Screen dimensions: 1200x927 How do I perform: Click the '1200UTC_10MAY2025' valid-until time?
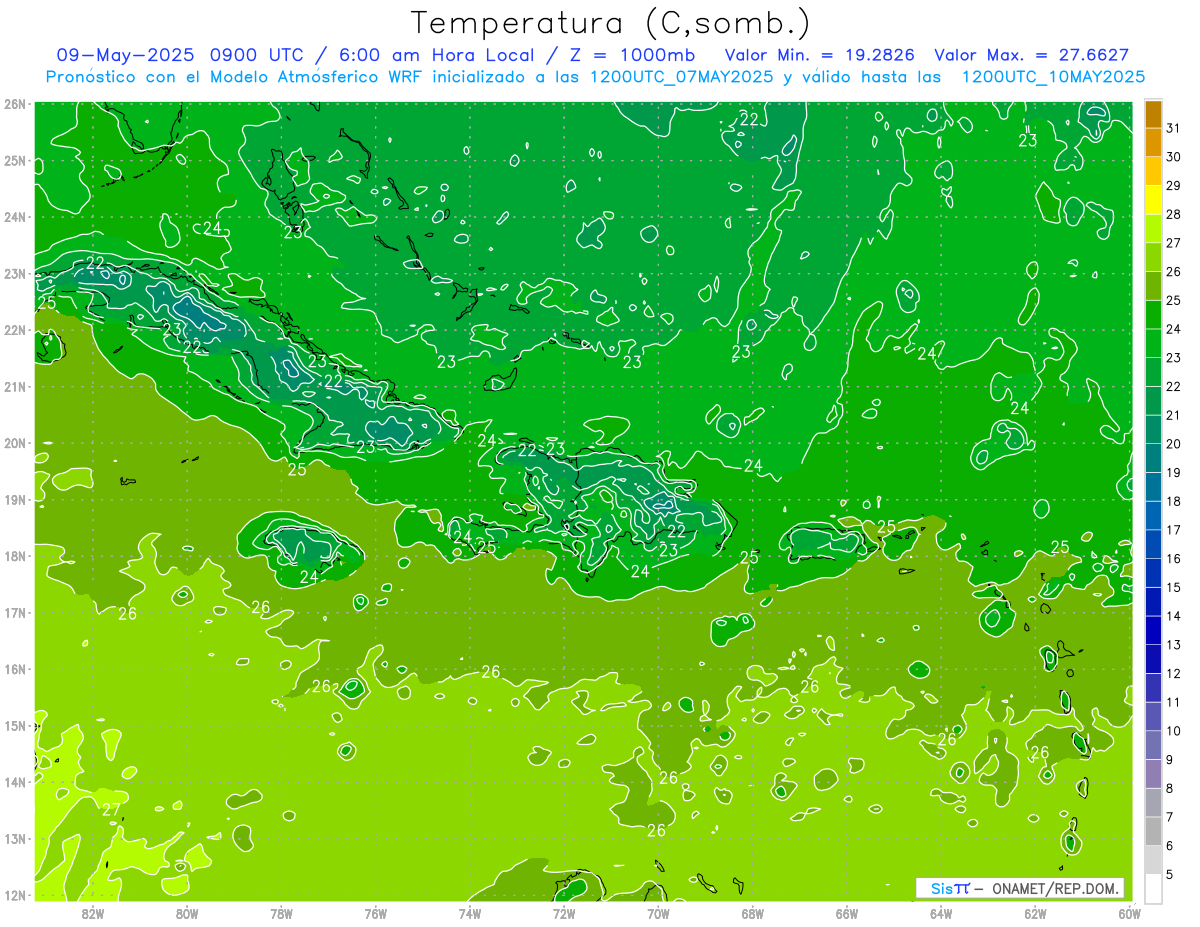tap(1053, 77)
